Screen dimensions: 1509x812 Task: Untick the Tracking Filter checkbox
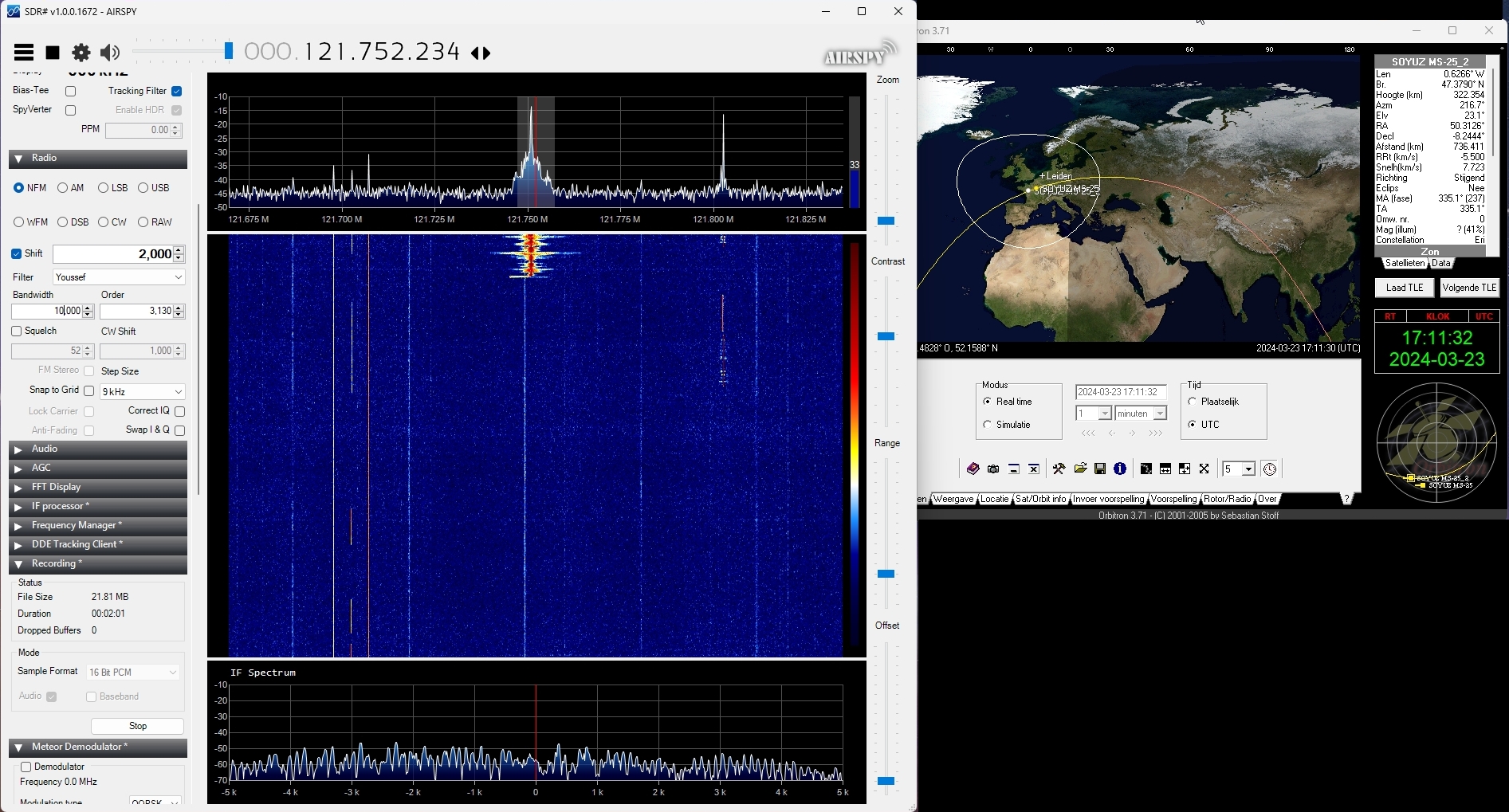[x=177, y=91]
